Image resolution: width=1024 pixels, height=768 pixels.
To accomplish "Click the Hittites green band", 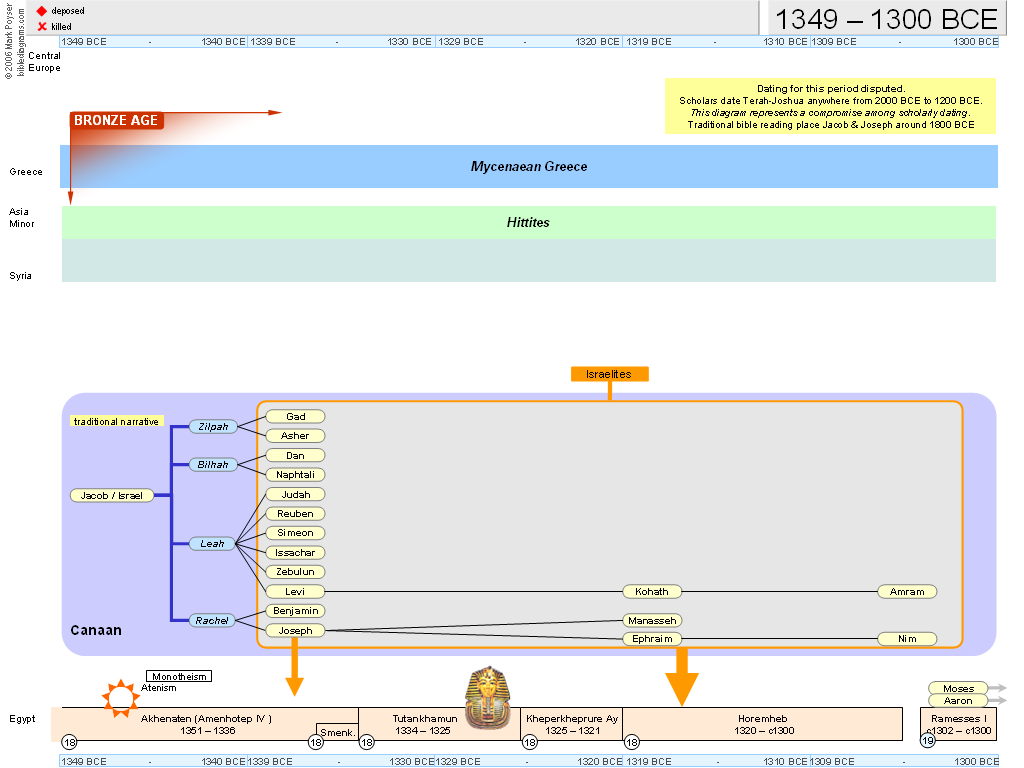I will 529,223.
